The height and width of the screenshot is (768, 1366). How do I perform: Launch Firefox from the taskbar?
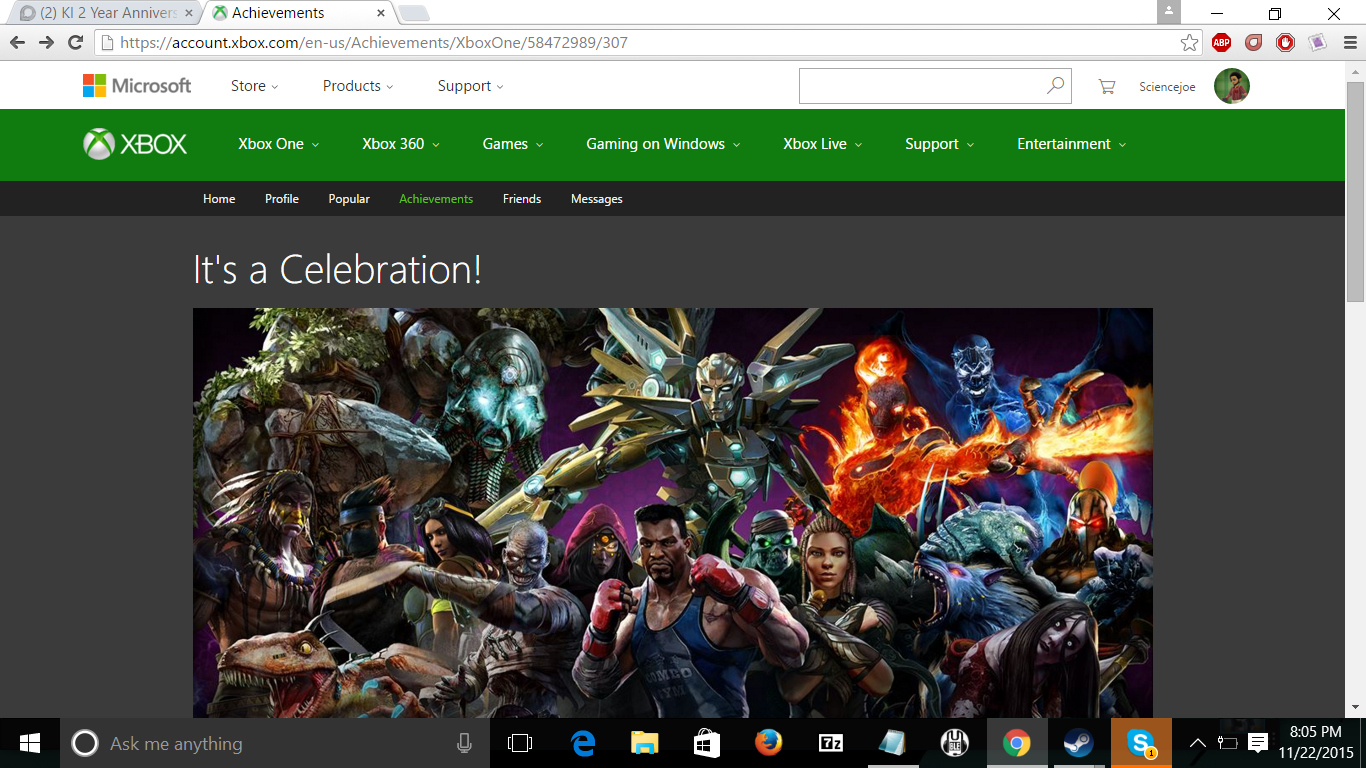(768, 743)
